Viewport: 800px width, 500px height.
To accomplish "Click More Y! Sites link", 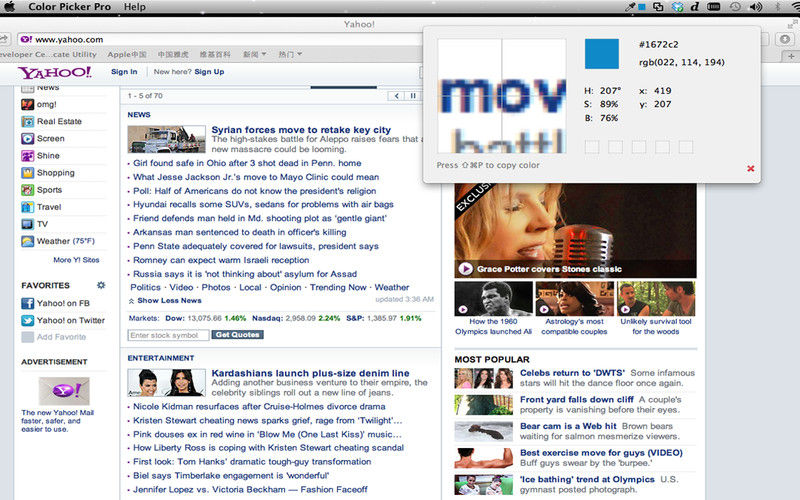I will click(x=77, y=260).
